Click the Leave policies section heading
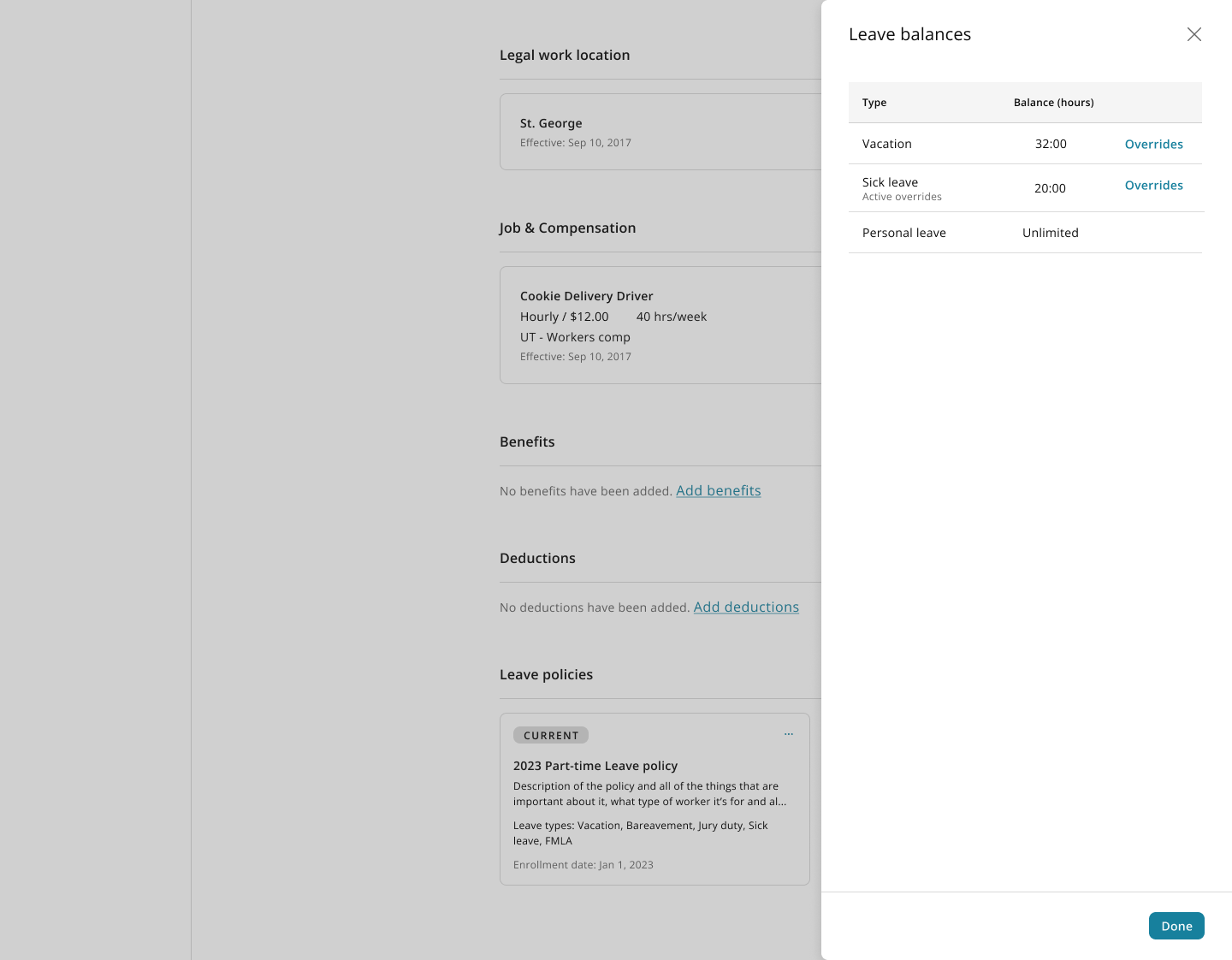 click(546, 674)
